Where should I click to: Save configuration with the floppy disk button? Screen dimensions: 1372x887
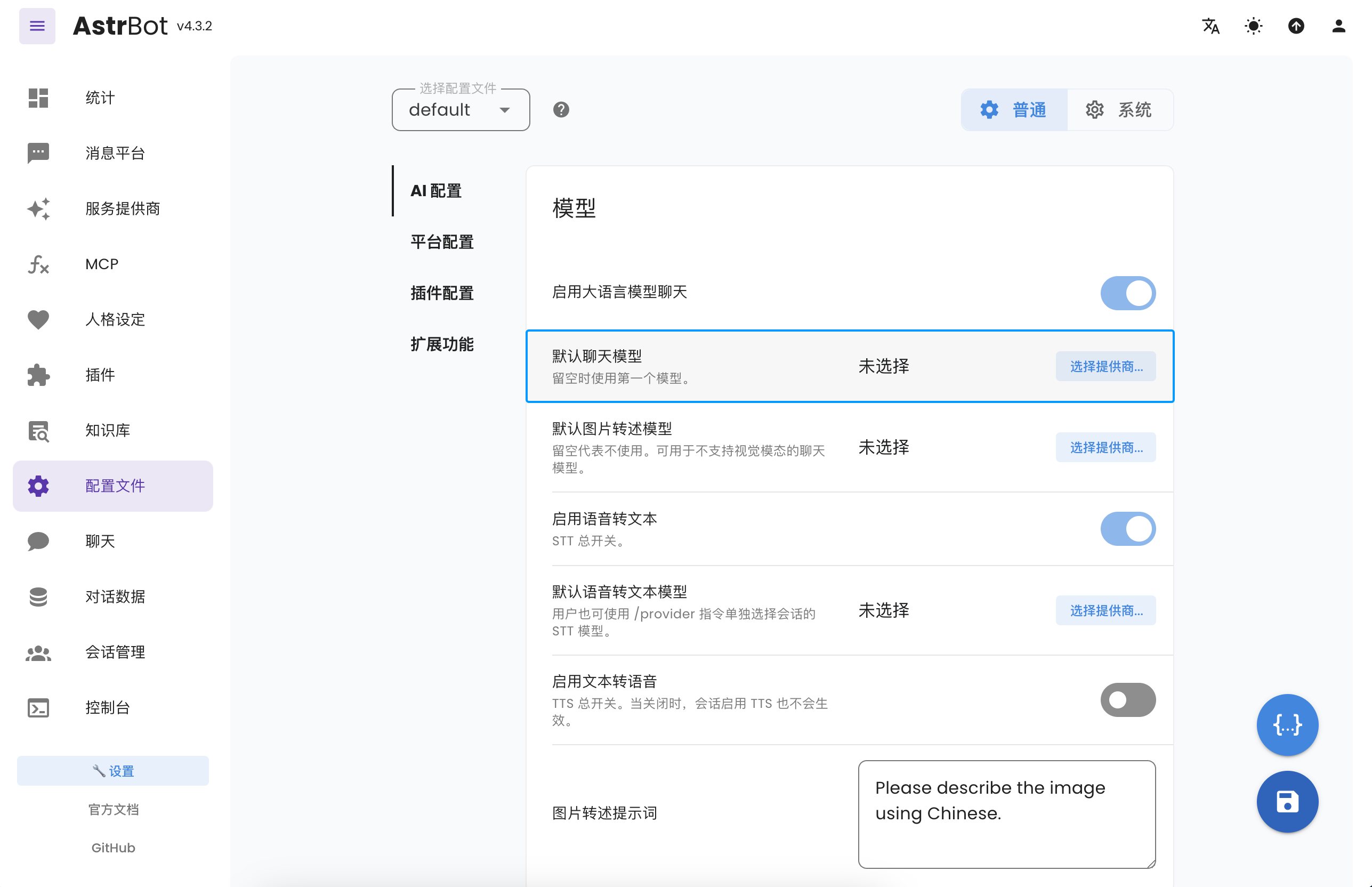point(1287,801)
